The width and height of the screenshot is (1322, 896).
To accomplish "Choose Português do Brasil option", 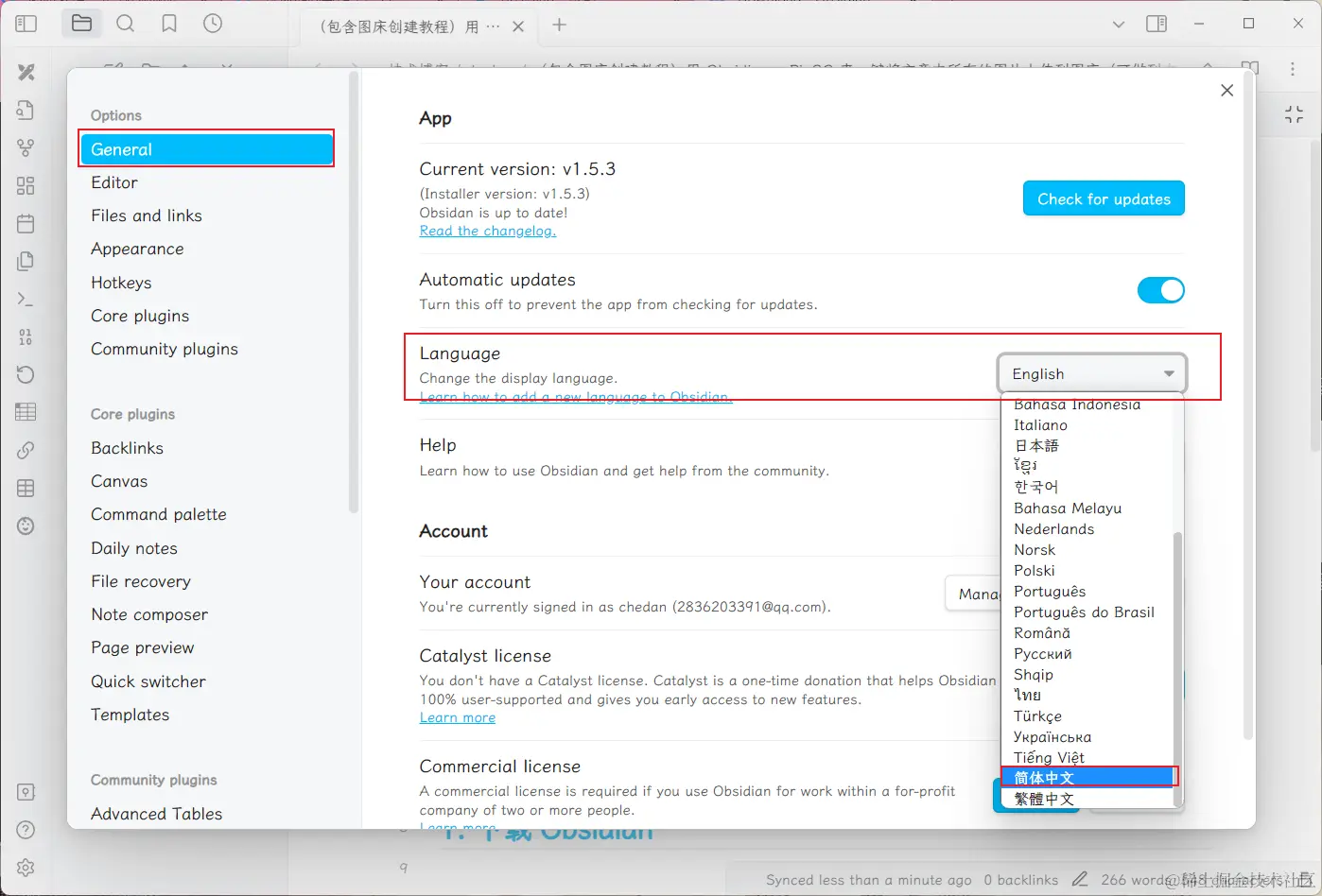I will tap(1087, 612).
